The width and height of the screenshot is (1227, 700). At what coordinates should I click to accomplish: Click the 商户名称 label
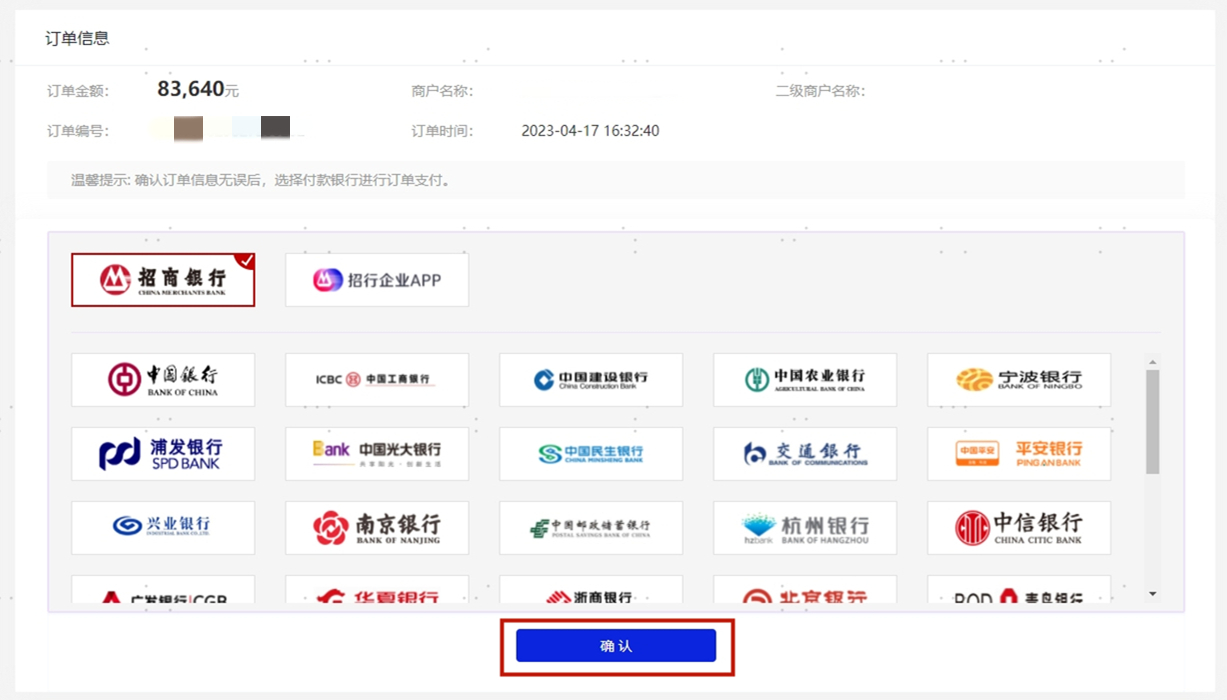[442, 91]
